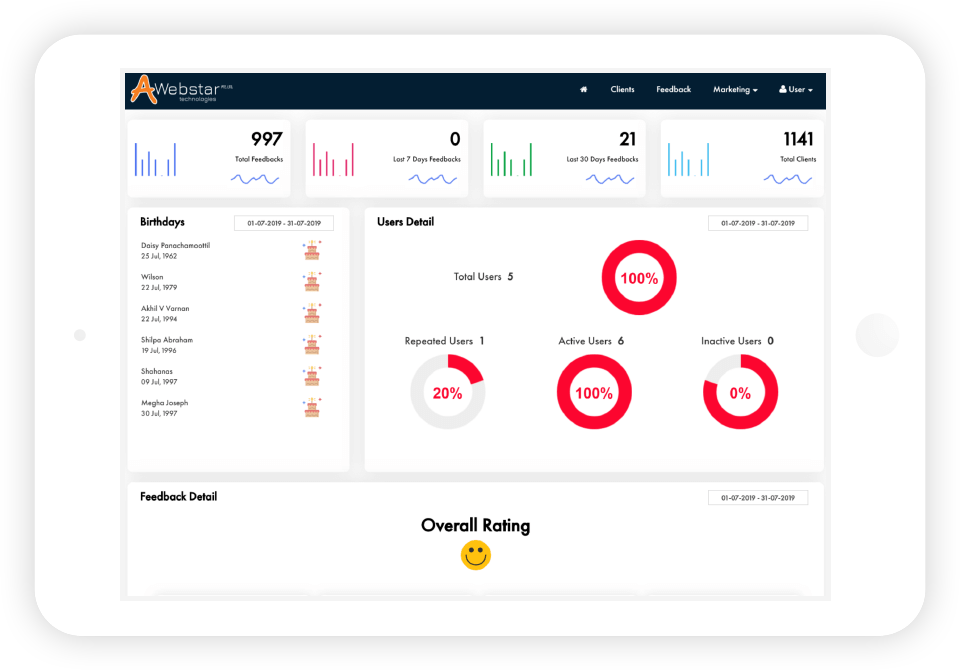Screen dimensions: 960x670
Task: Click the 20% Repeated Users donut chart
Action: 448,392
